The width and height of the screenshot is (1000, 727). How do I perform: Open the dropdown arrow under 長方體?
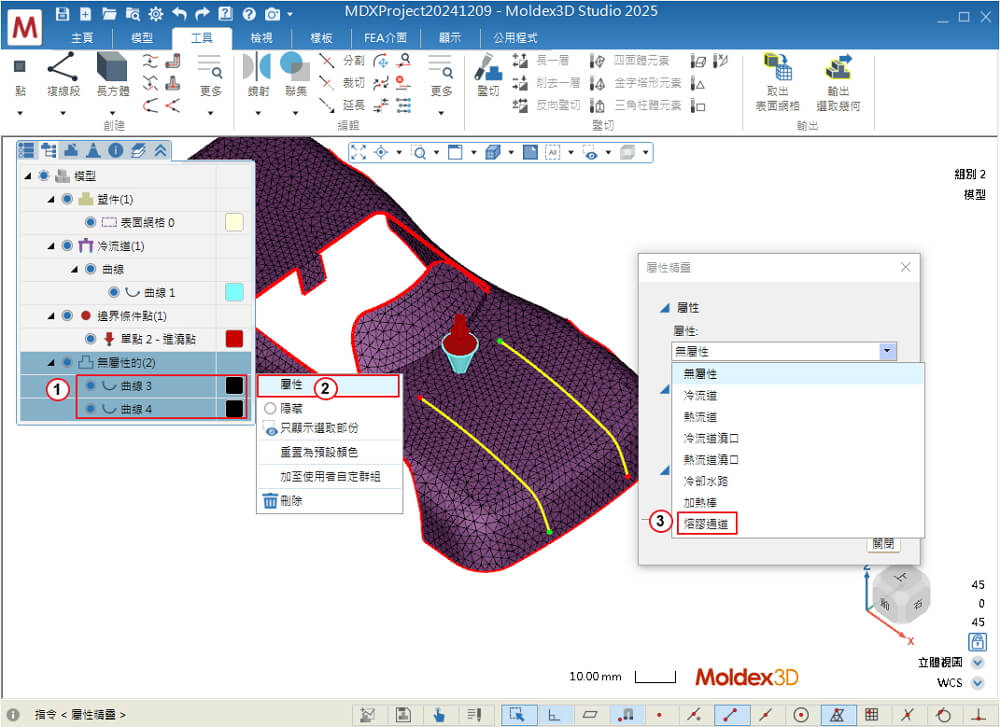(112, 114)
